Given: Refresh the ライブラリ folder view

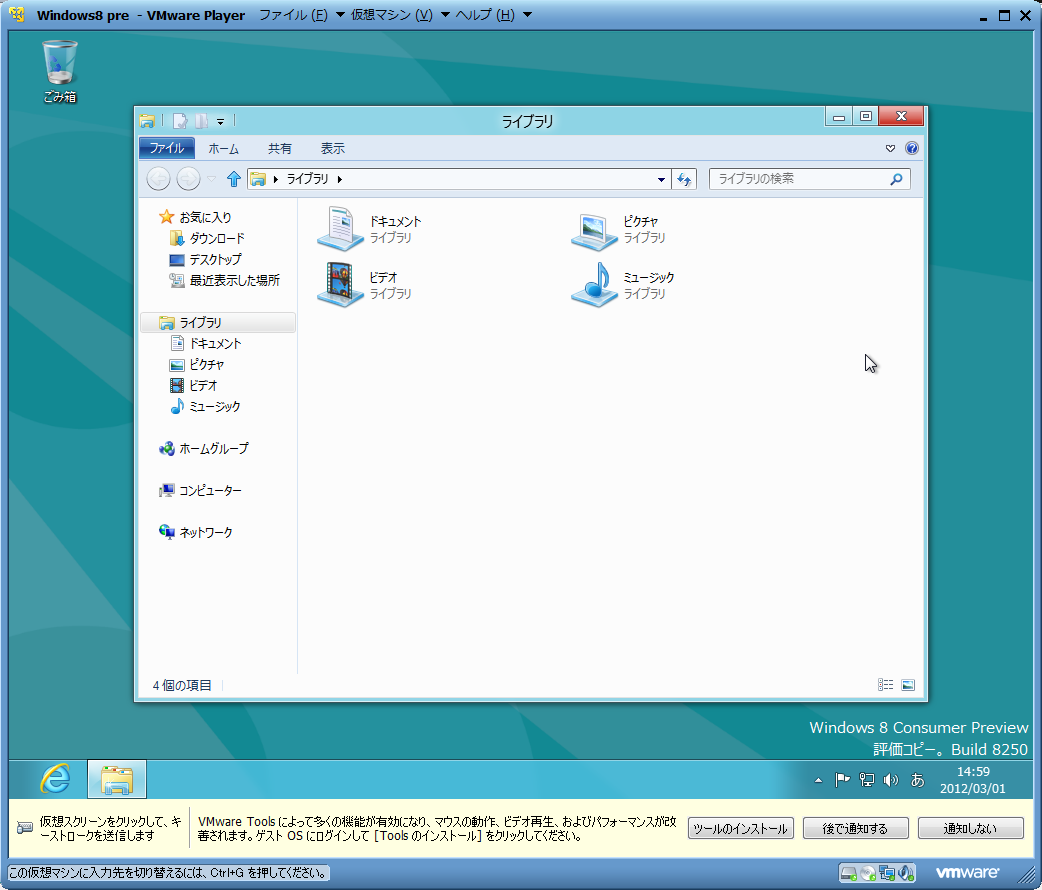Looking at the screenshot, I should click(684, 179).
